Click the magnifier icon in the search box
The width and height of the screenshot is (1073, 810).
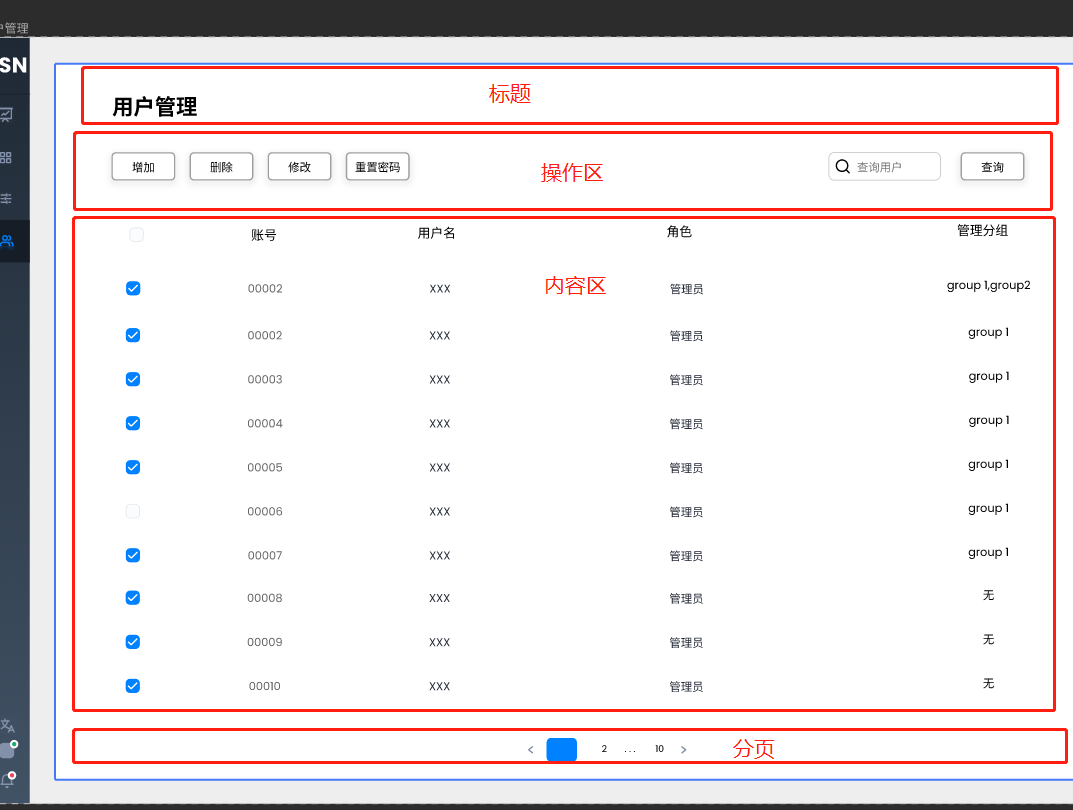click(842, 166)
